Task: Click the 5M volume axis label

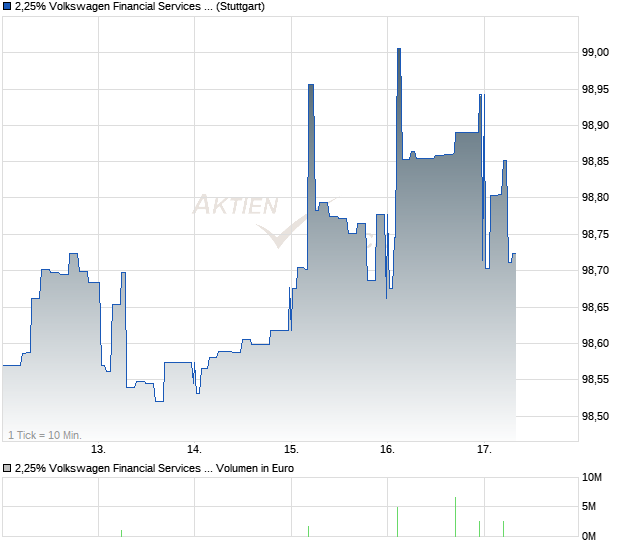Action: coord(593,507)
